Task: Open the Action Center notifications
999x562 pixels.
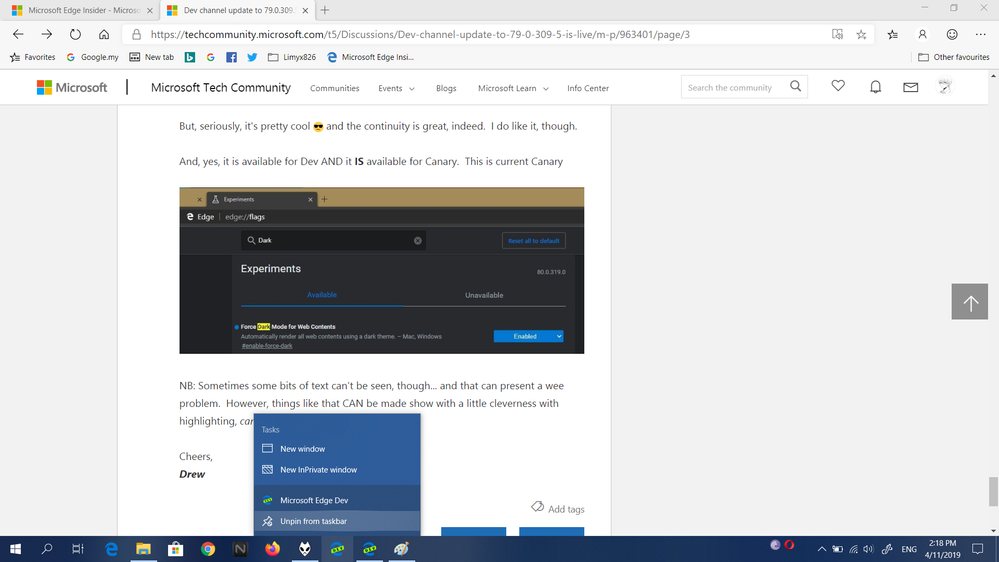Action: pyautogui.click(x=977, y=549)
